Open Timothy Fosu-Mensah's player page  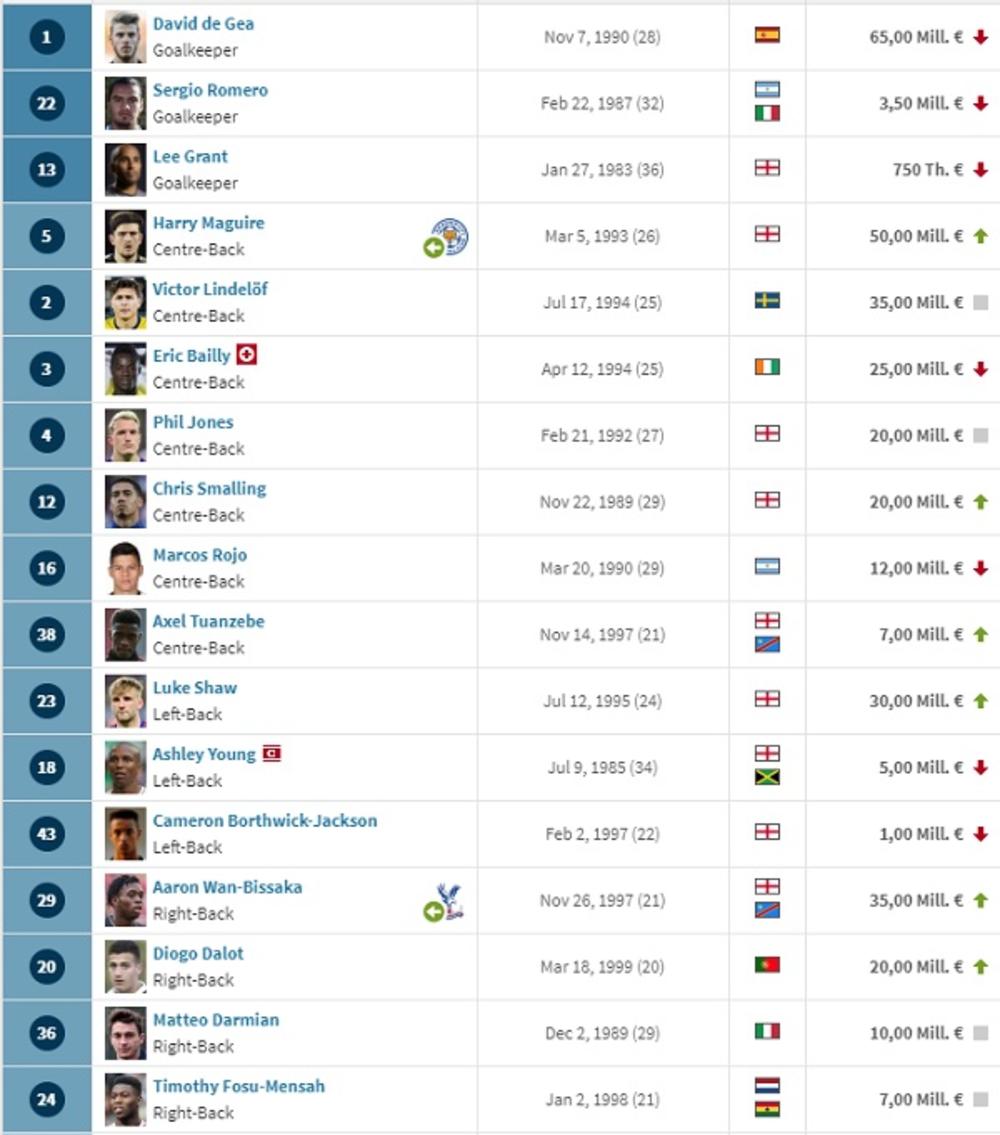click(x=238, y=1086)
